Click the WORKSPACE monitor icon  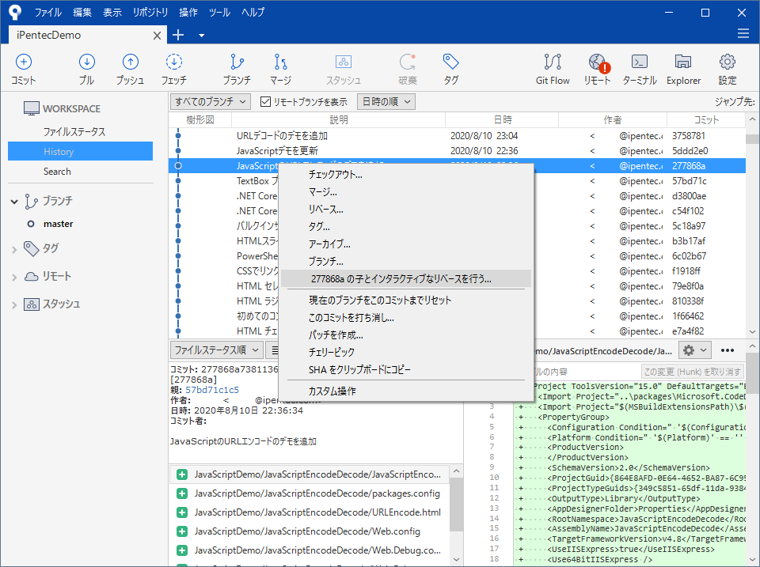[31, 109]
